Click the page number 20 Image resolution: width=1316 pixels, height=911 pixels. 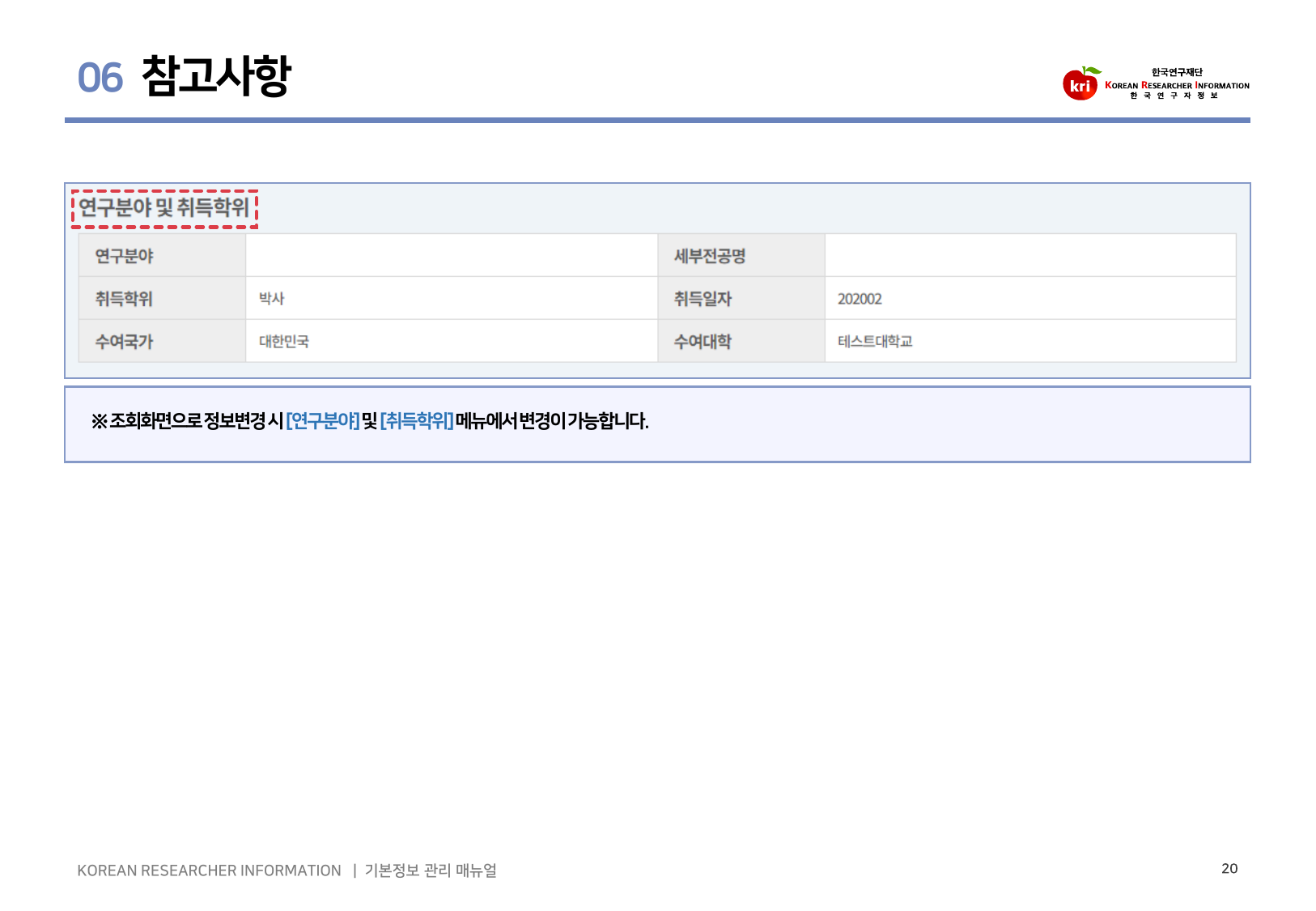coord(1229,868)
